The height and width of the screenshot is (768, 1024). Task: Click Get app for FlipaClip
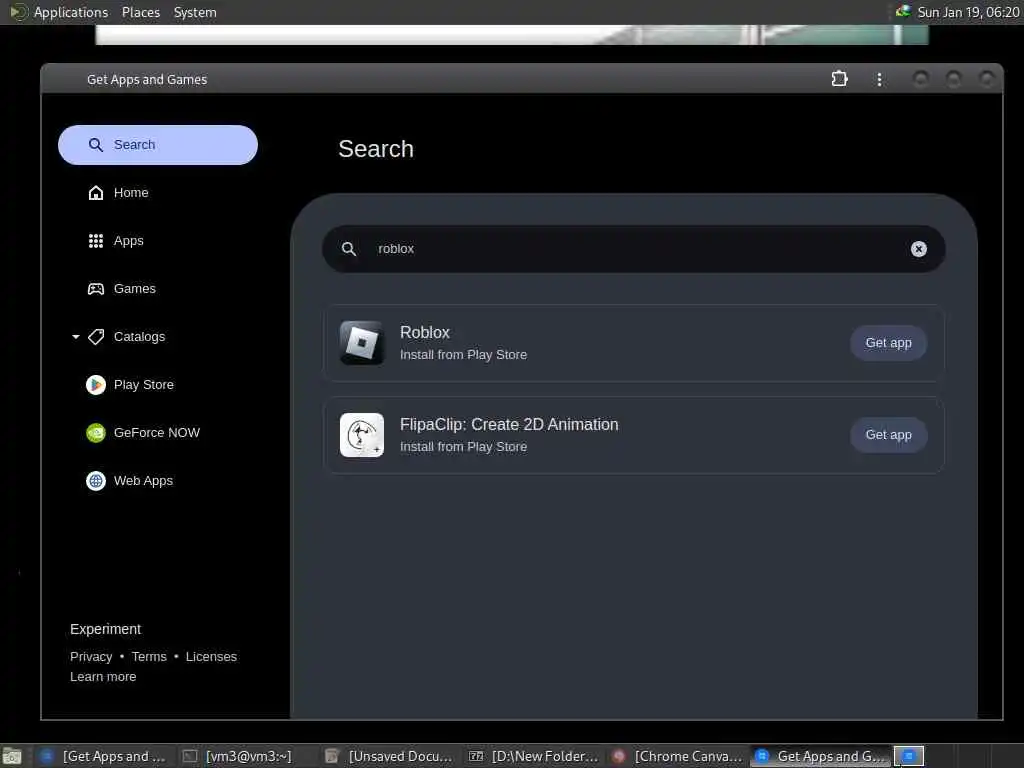pos(888,435)
